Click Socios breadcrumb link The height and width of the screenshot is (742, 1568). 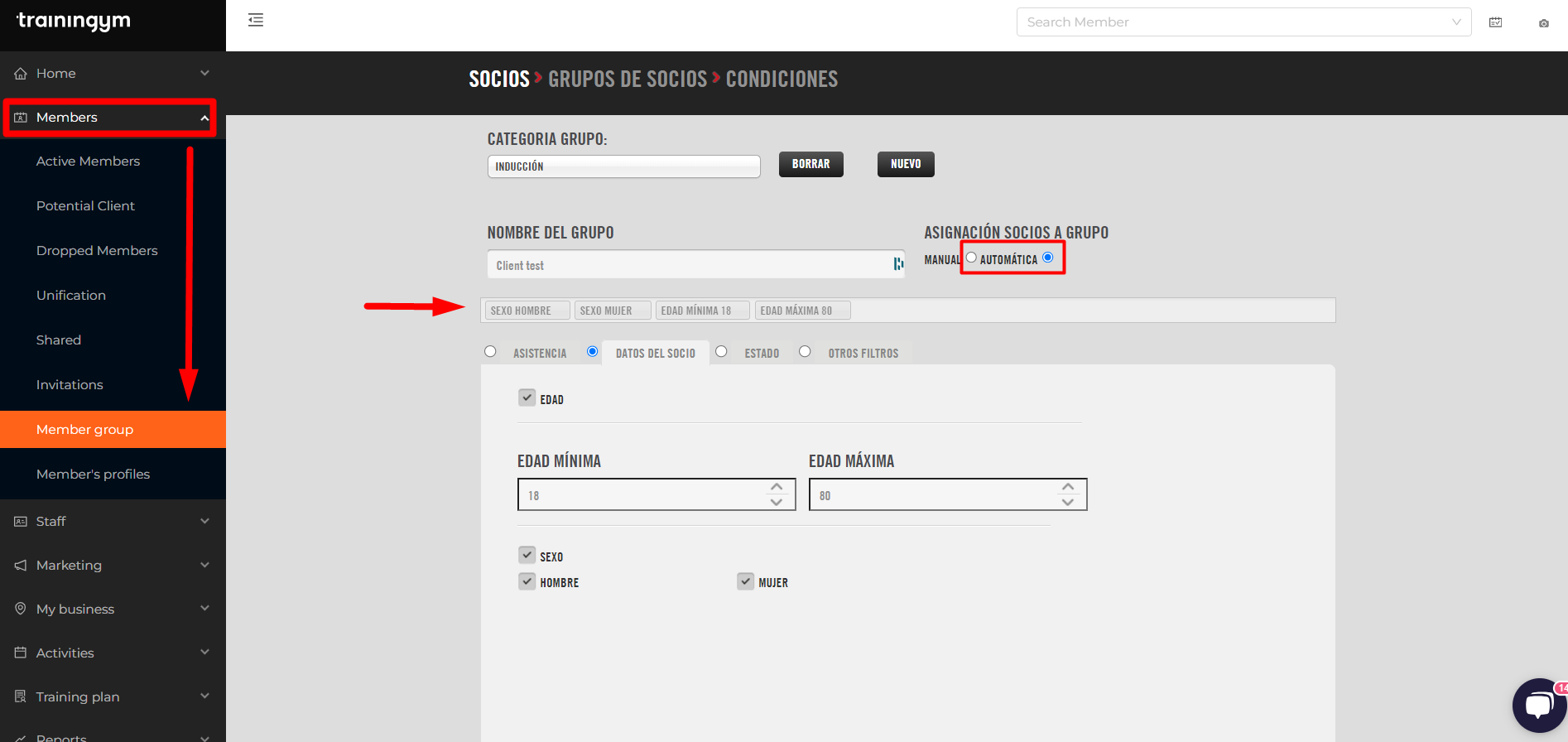tap(499, 79)
